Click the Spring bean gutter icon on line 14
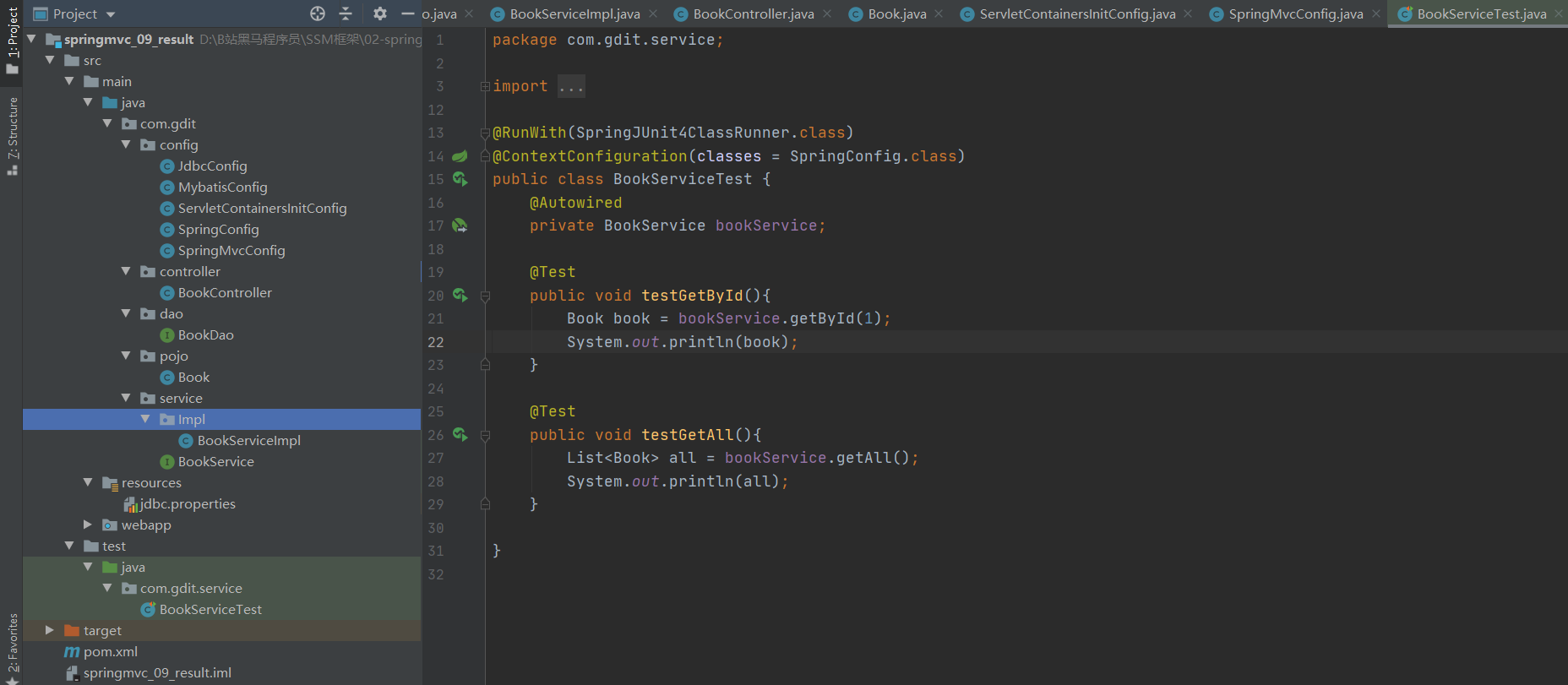The width and height of the screenshot is (1568, 685). [x=460, y=156]
